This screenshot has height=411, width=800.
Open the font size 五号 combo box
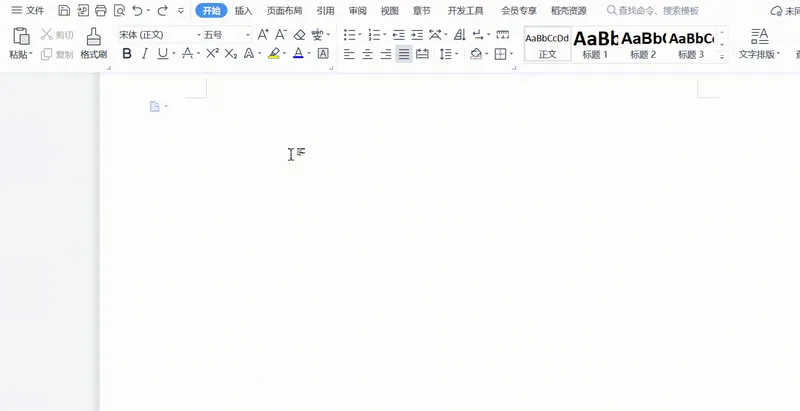pyautogui.click(x=227, y=35)
